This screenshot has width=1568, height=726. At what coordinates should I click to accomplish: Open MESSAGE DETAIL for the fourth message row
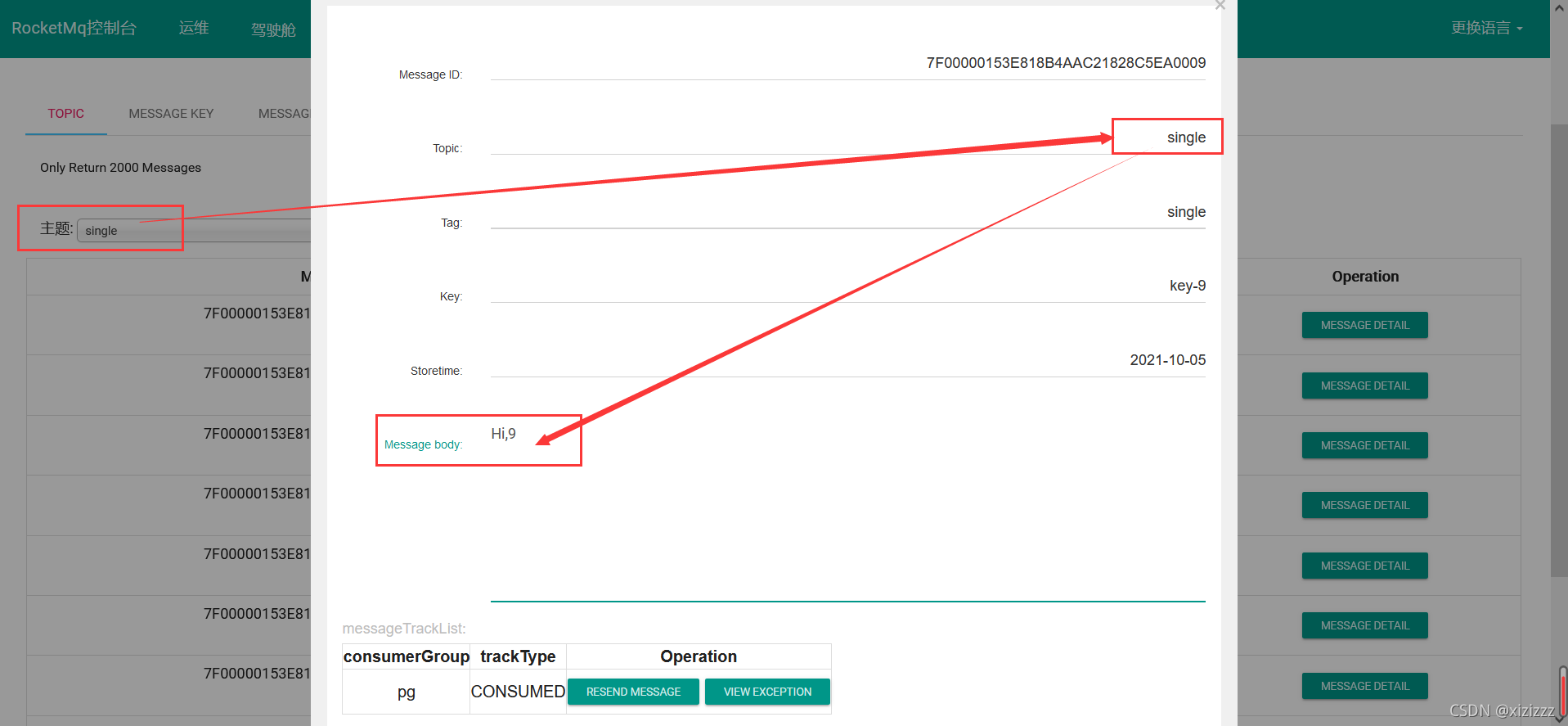(x=1364, y=505)
